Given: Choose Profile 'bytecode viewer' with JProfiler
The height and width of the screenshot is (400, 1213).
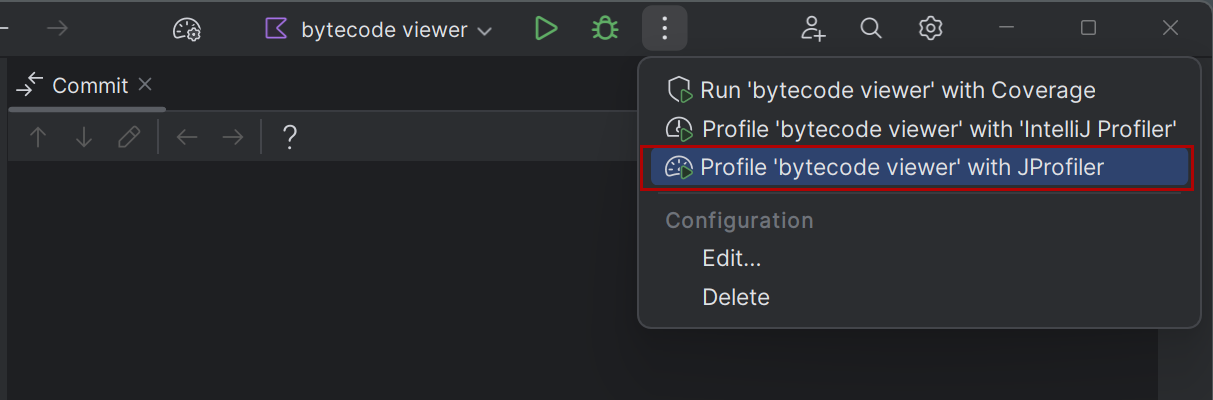Looking at the screenshot, I should click(x=919, y=167).
